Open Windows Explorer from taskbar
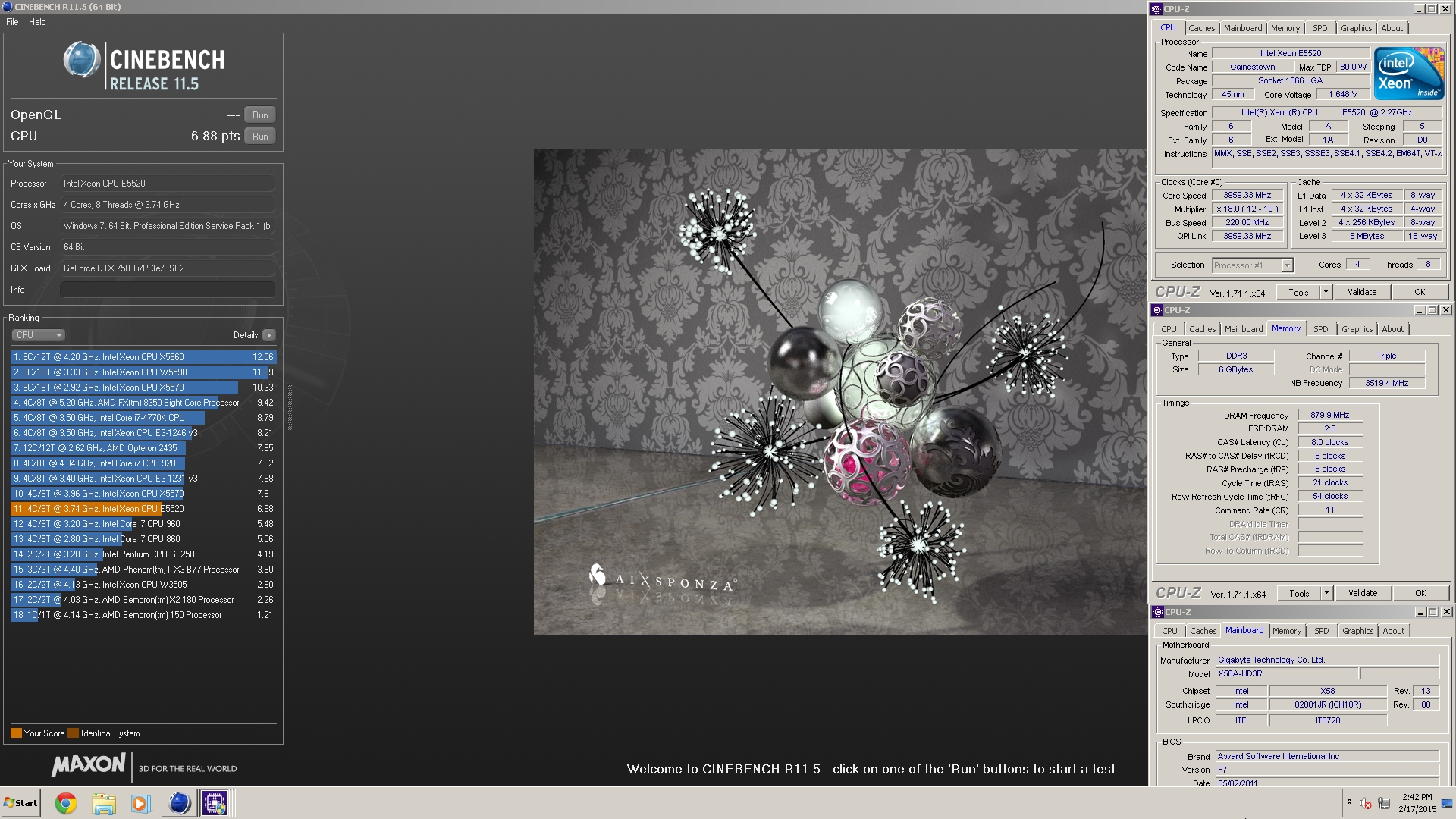1456x819 pixels. (x=104, y=803)
